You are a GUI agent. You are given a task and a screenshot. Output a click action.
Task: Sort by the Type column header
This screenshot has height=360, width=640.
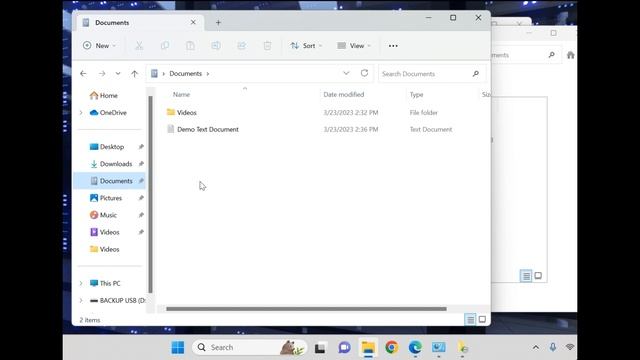[x=416, y=94]
